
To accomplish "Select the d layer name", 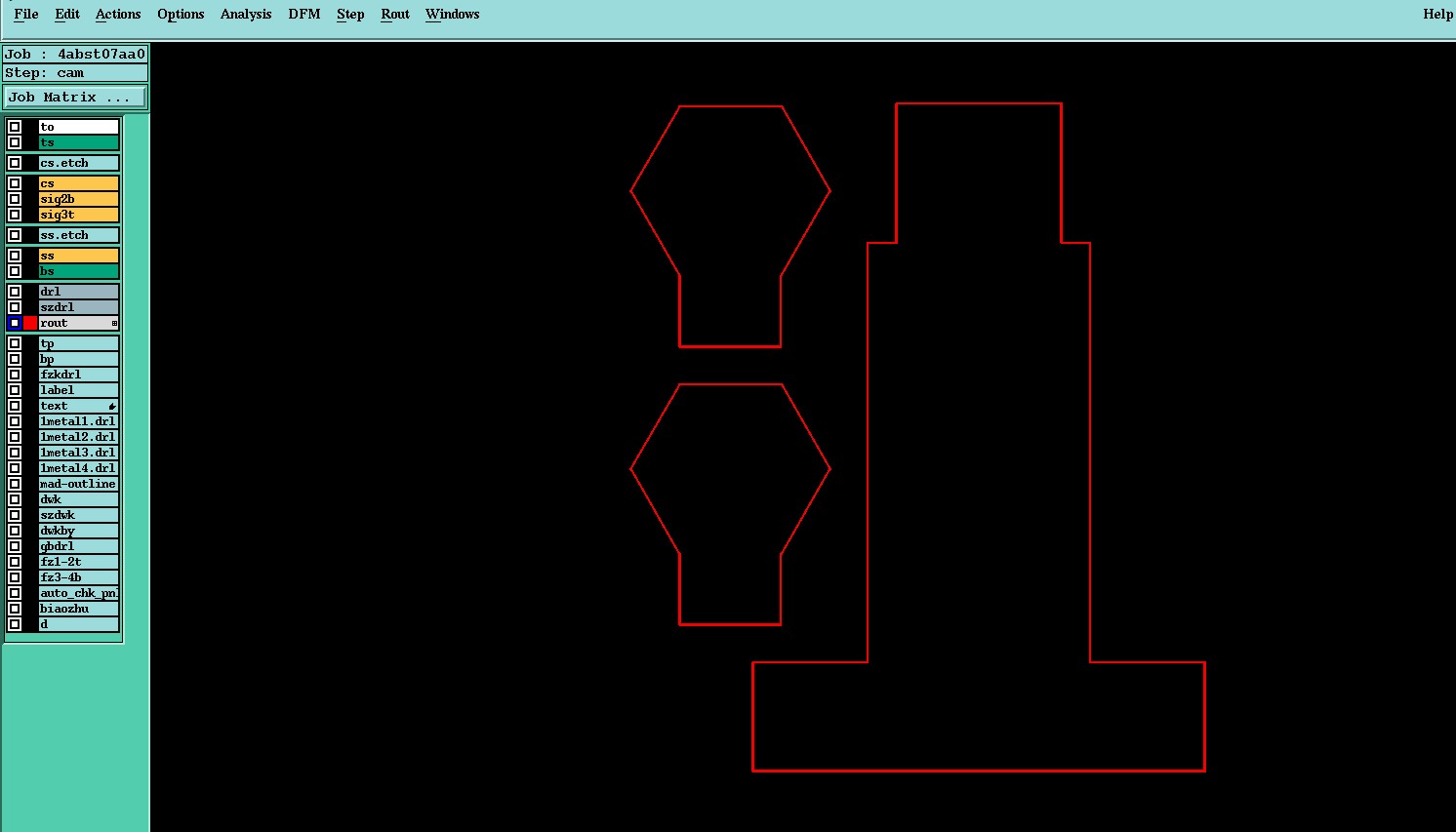I will coord(78,624).
